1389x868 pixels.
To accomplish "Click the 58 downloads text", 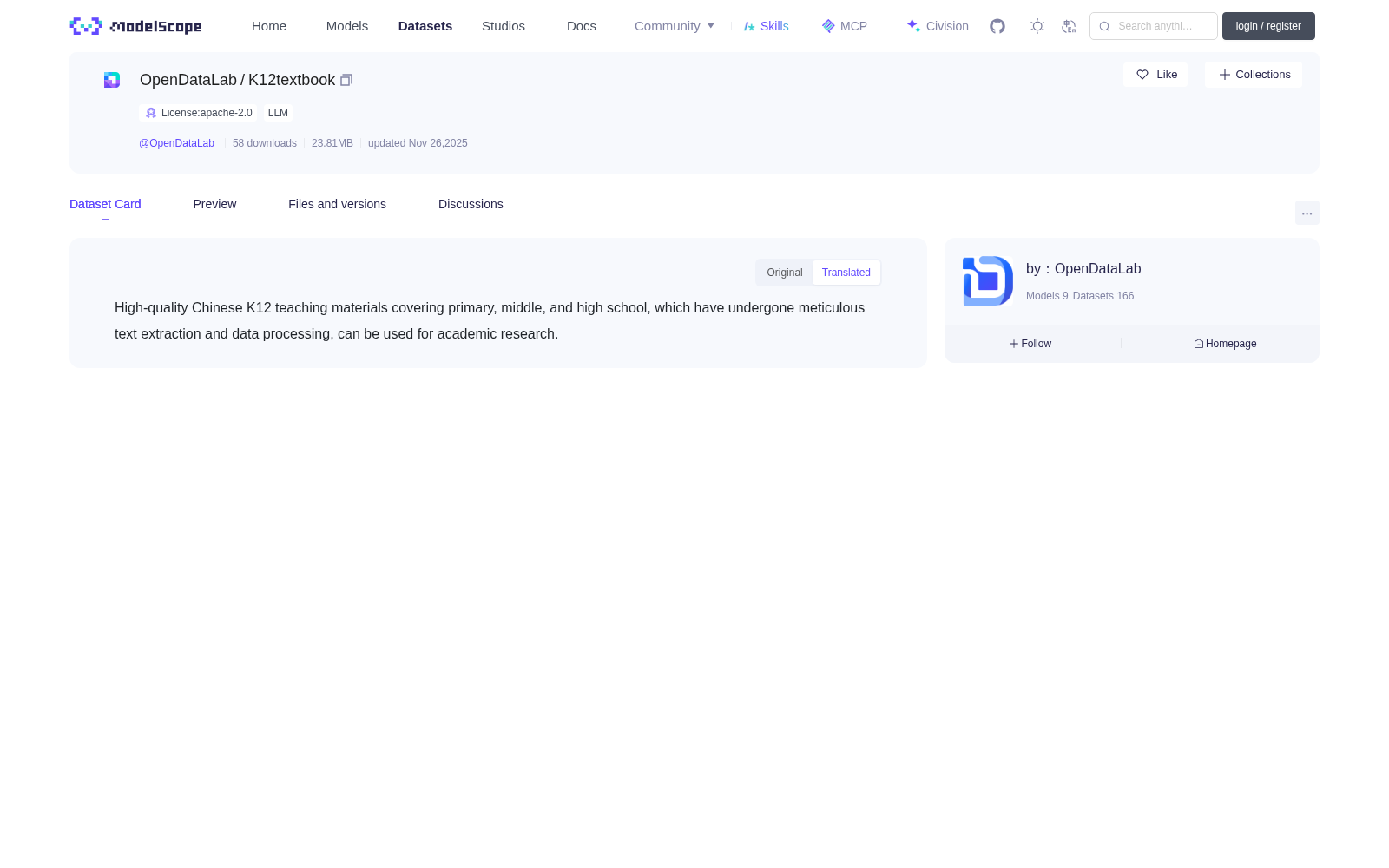I will pos(265,143).
